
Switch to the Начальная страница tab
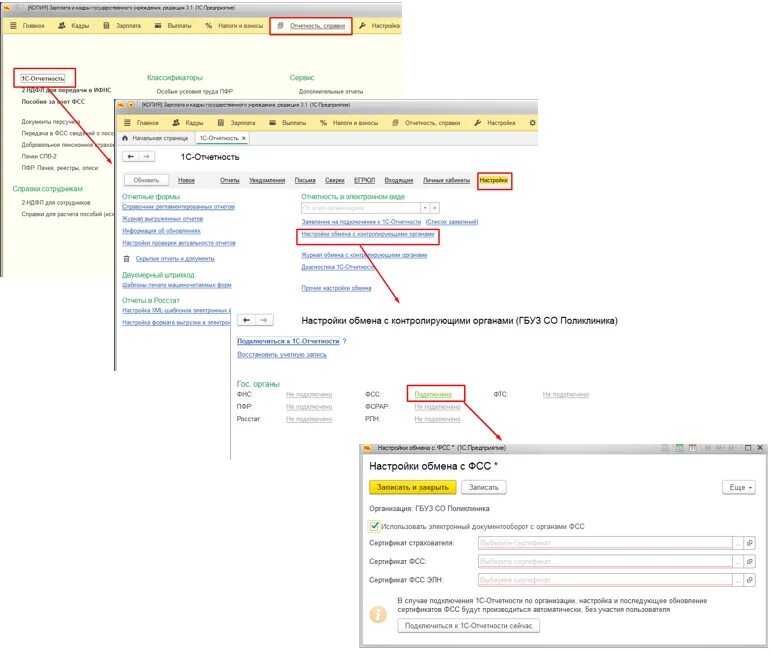click(155, 138)
